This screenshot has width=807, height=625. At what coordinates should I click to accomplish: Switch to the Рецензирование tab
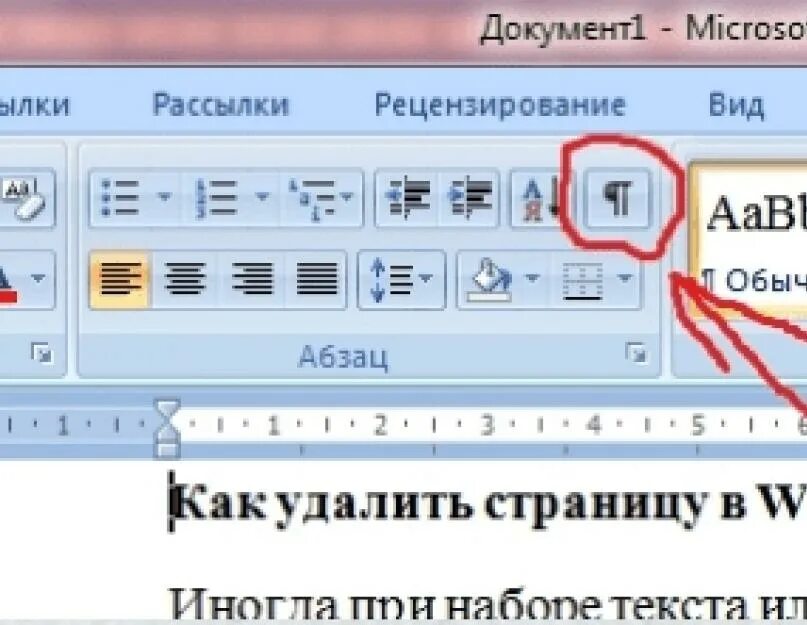pos(500,105)
